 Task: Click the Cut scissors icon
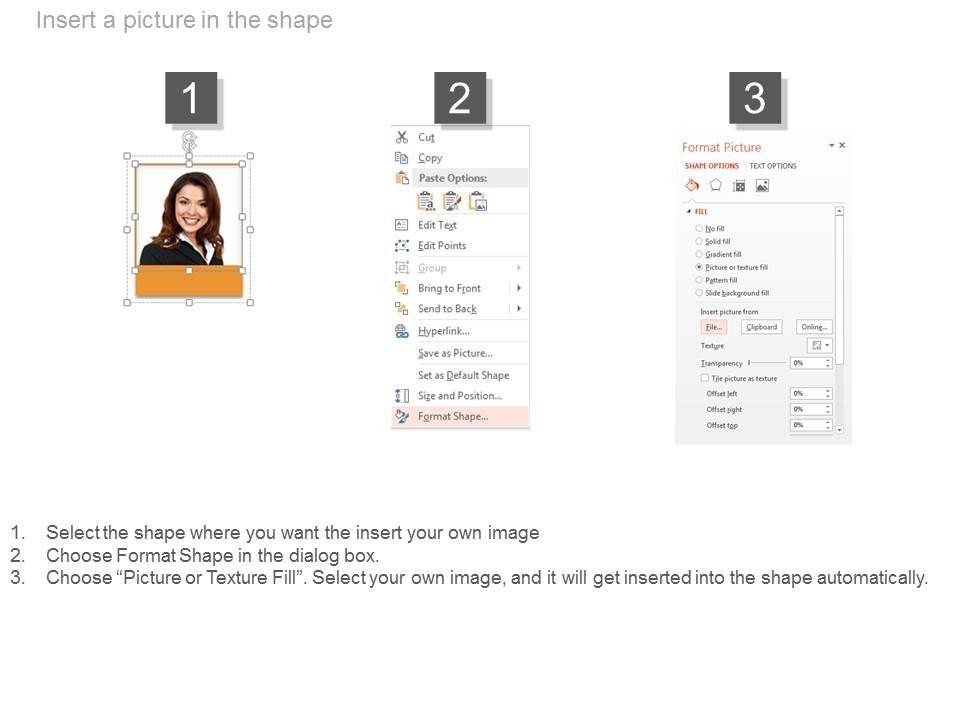(402, 137)
